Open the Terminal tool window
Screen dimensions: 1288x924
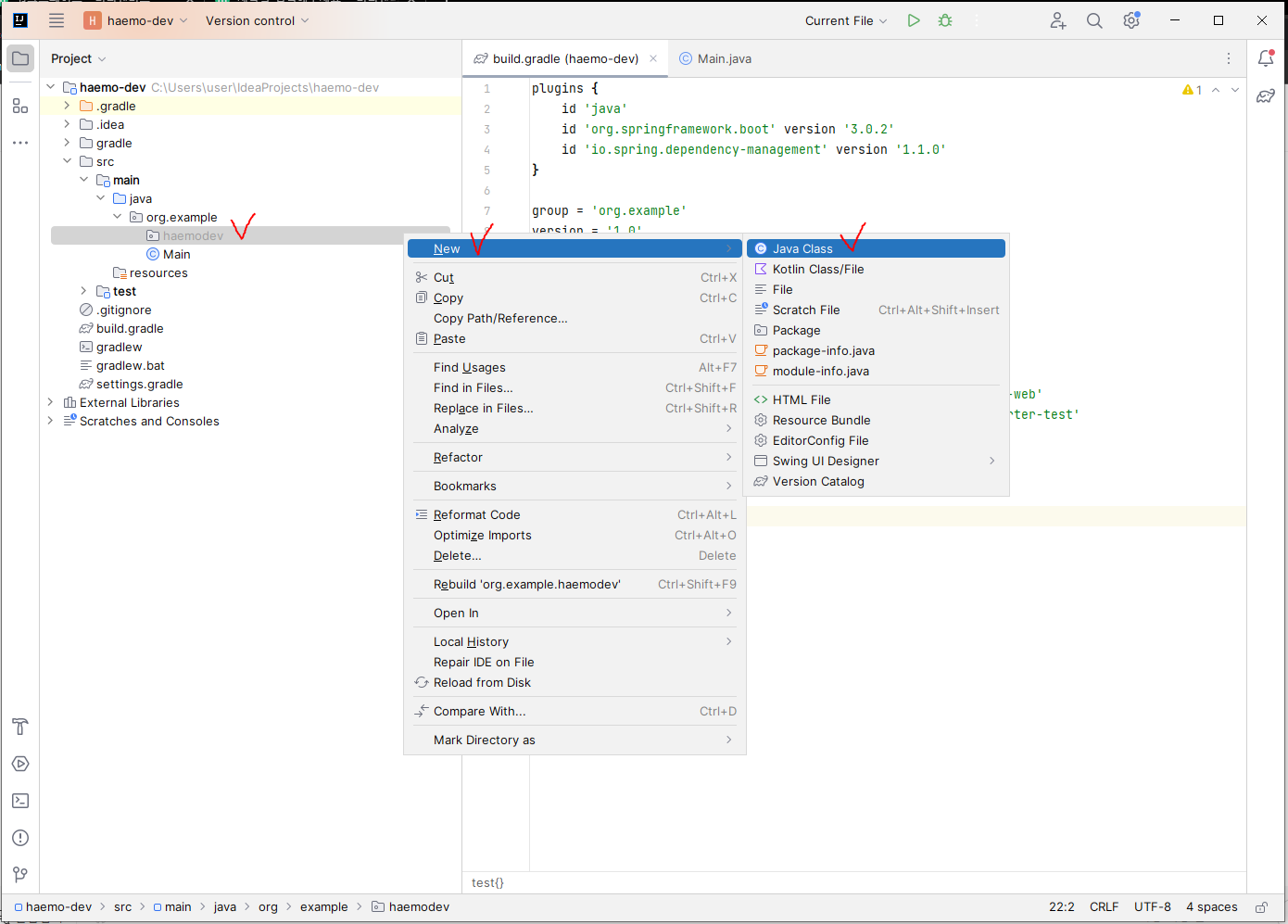(x=20, y=801)
